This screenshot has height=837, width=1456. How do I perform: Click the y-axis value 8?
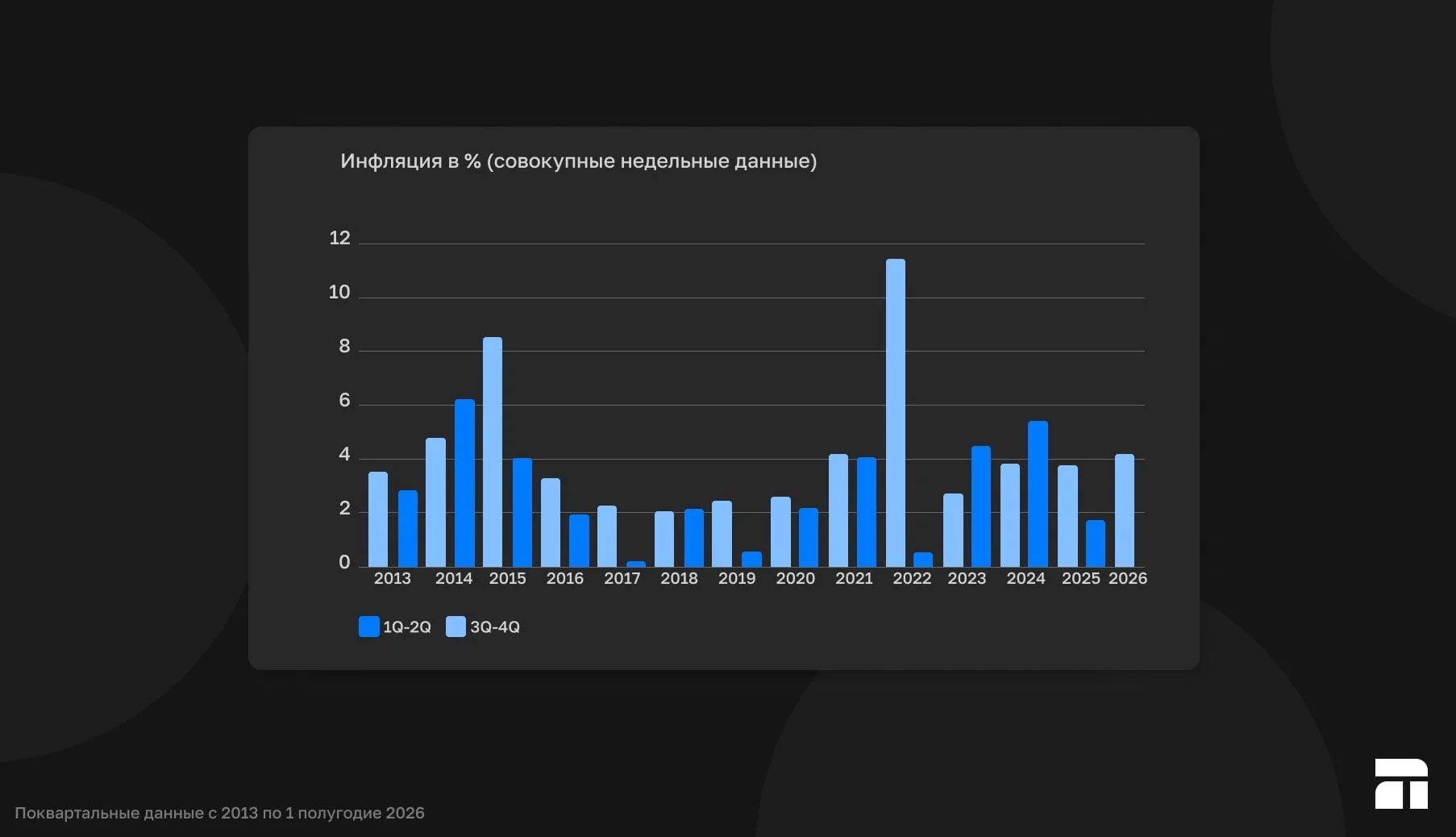[x=344, y=346]
